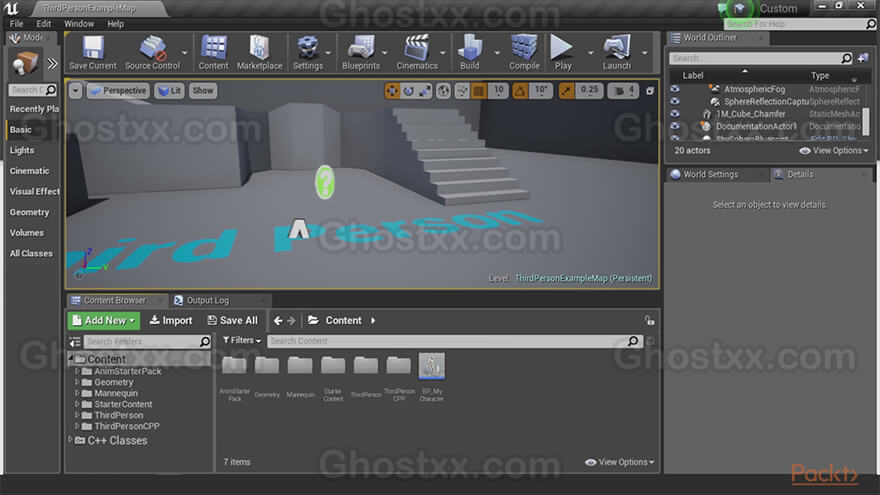This screenshot has width=880, height=495.
Task: Click Save All in Content Browser
Action: tap(232, 320)
